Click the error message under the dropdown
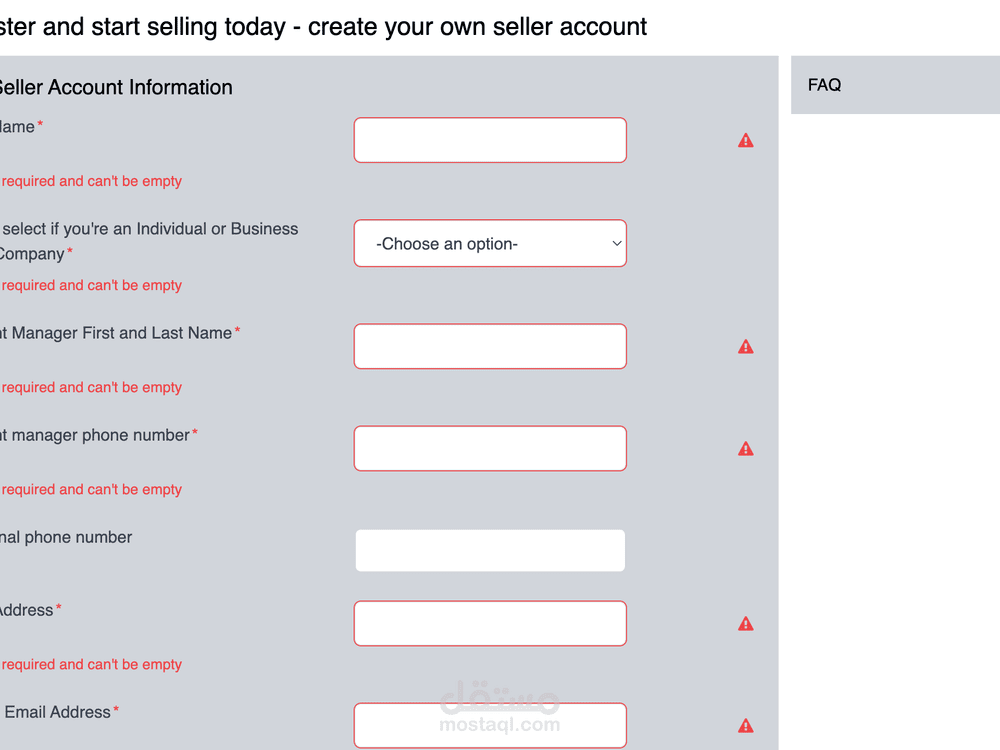This screenshot has width=1000, height=750. coord(92,285)
